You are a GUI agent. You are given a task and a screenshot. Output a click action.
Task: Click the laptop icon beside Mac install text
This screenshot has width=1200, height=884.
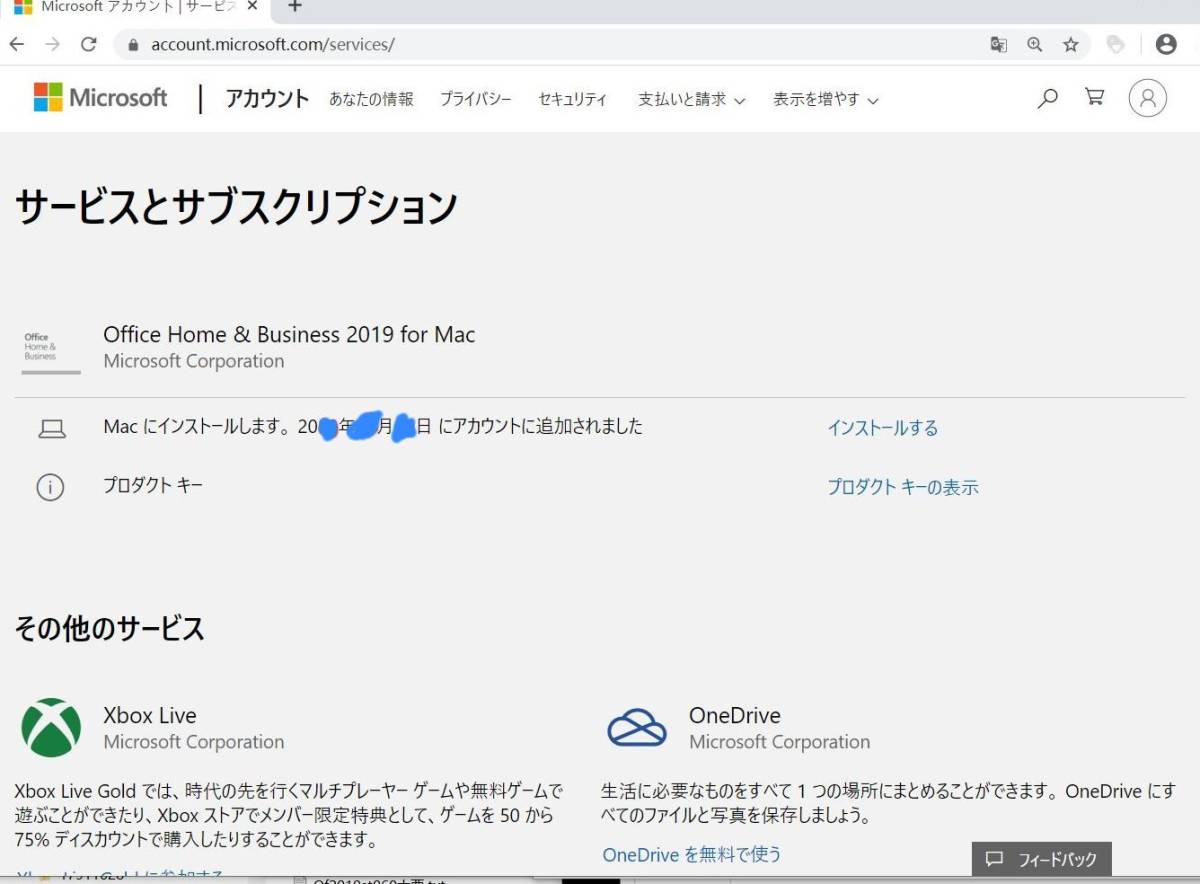click(x=52, y=429)
